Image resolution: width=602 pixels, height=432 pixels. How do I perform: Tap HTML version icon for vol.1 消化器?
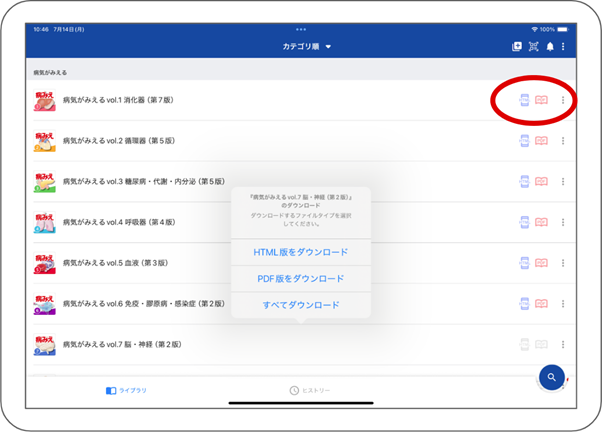click(524, 100)
